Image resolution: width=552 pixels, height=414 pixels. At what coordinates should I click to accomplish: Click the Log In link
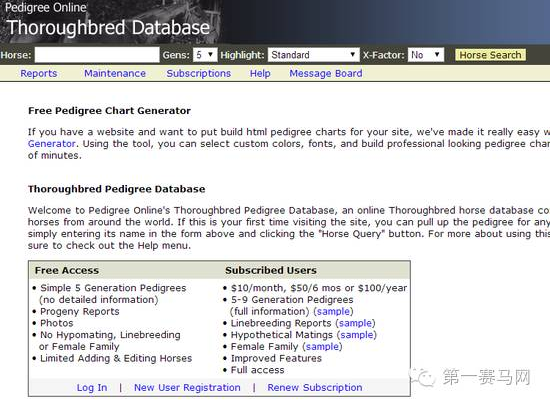click(x=92, y=387)
